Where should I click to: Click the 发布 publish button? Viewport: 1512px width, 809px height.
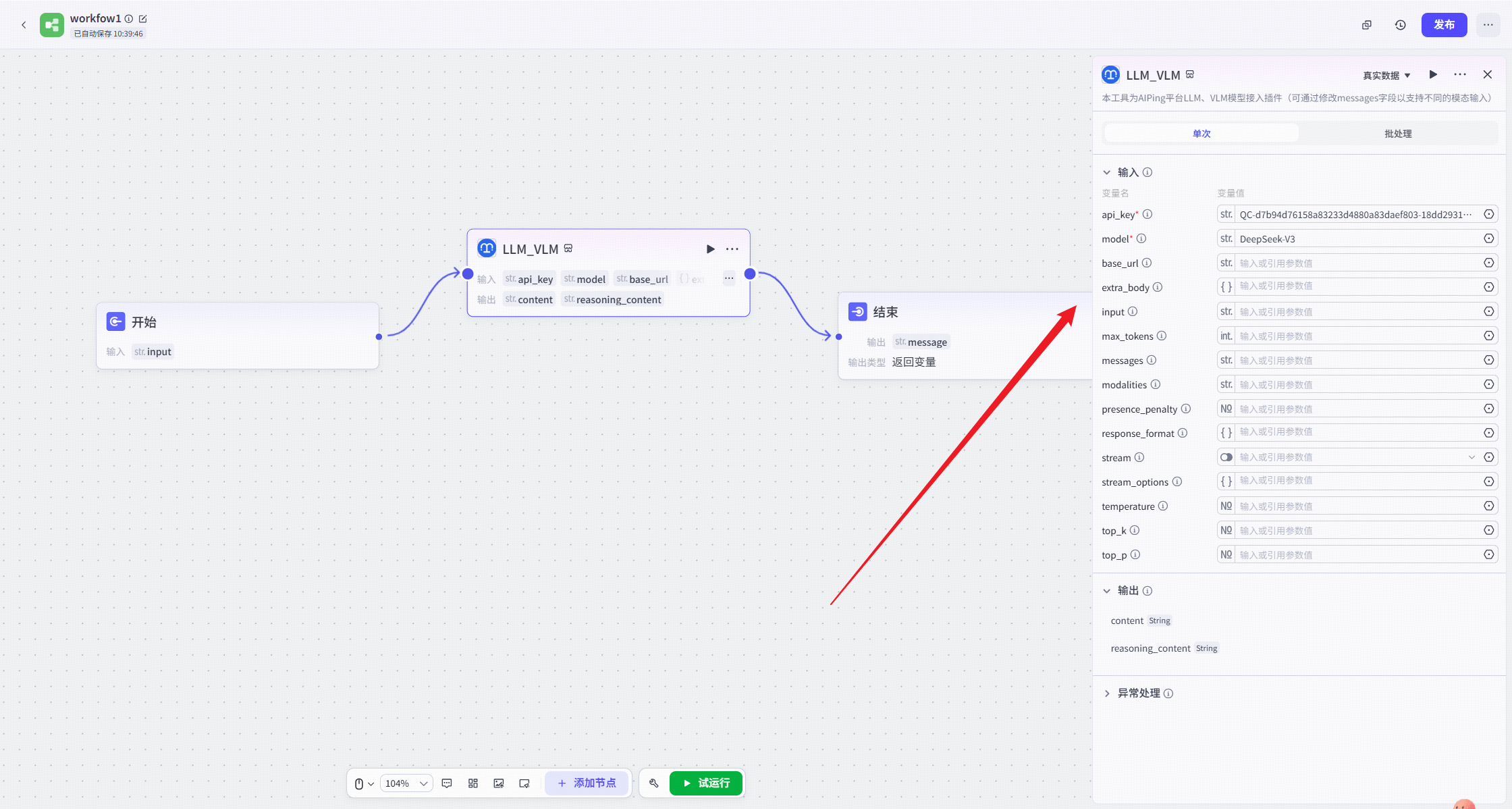tap(1444, 25)
